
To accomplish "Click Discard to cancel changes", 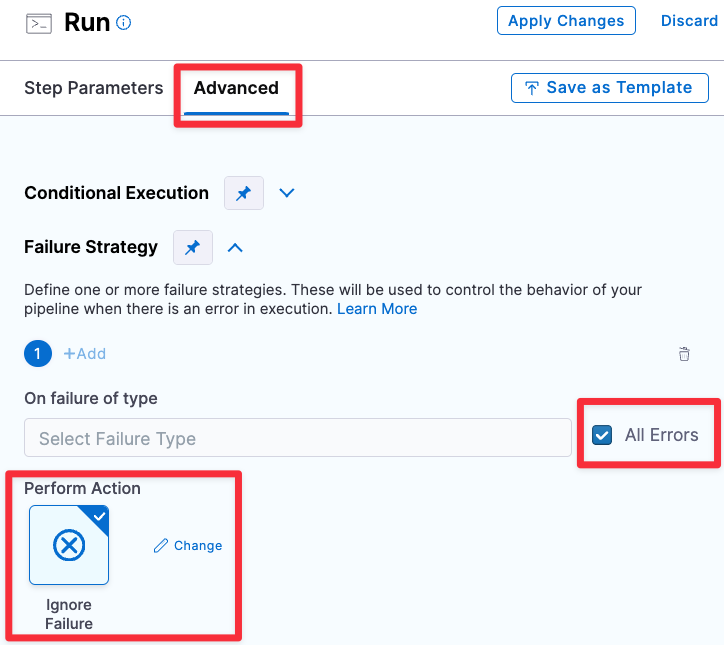I will coord(689,21).
